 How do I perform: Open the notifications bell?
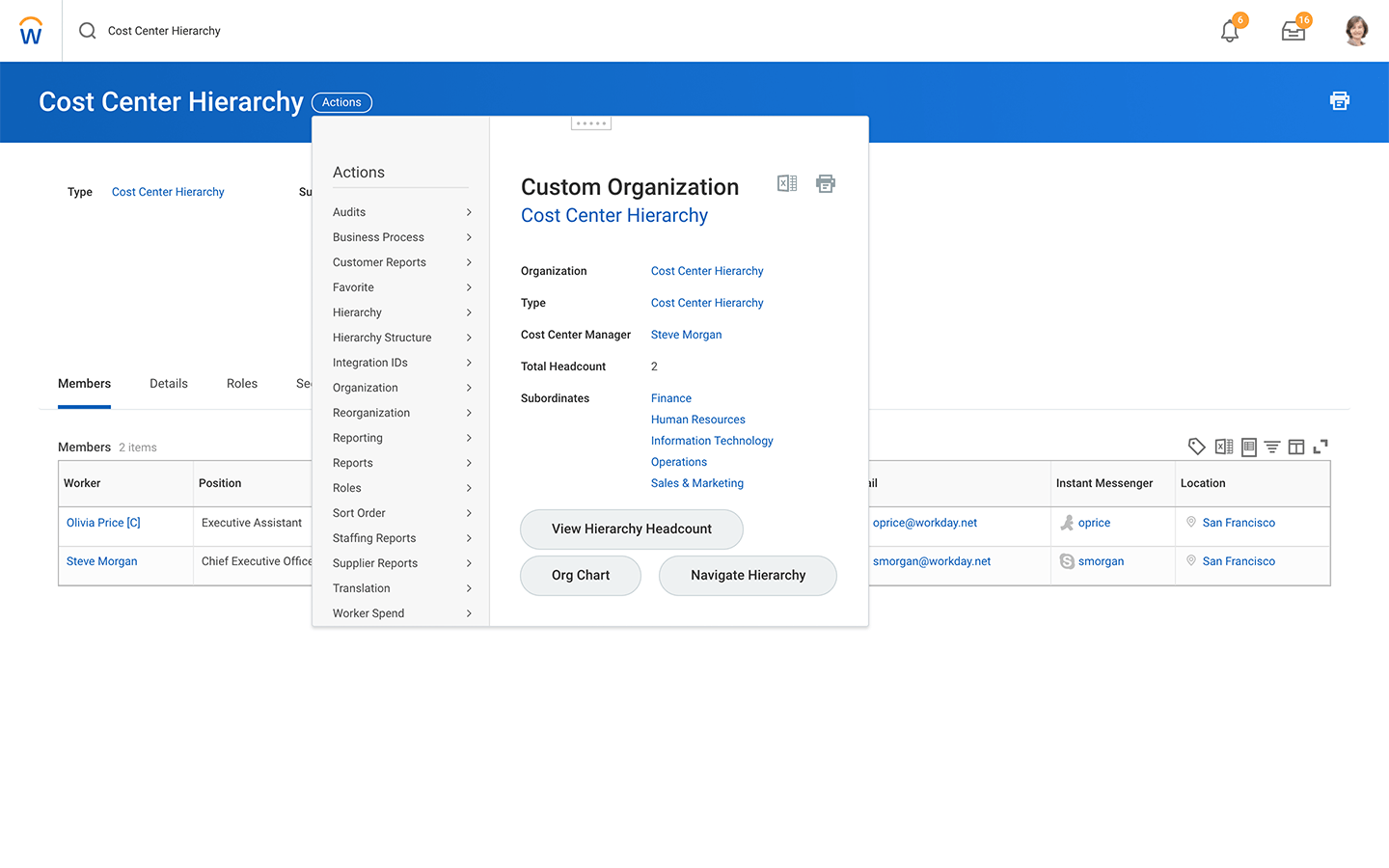tap(1230, 31)
